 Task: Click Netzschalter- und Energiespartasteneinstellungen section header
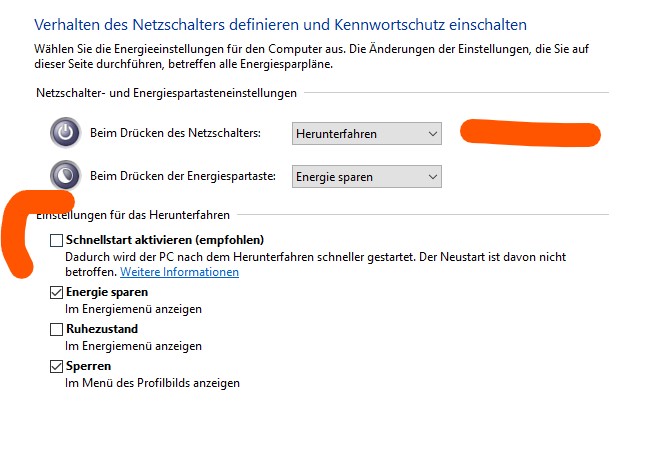pos(167,93)
